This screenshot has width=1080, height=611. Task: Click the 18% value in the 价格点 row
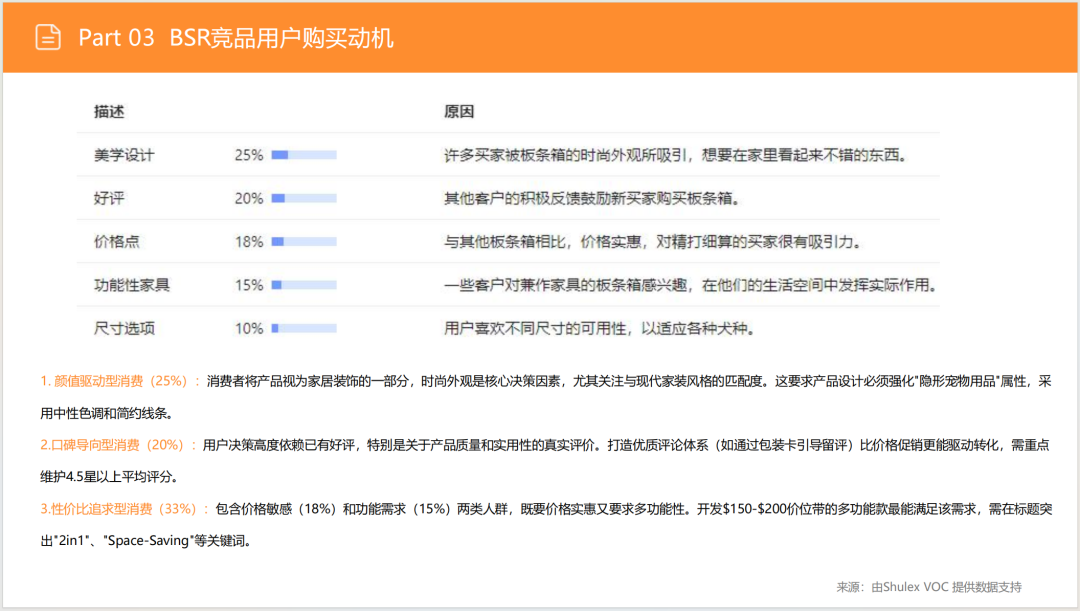point(249,242)
